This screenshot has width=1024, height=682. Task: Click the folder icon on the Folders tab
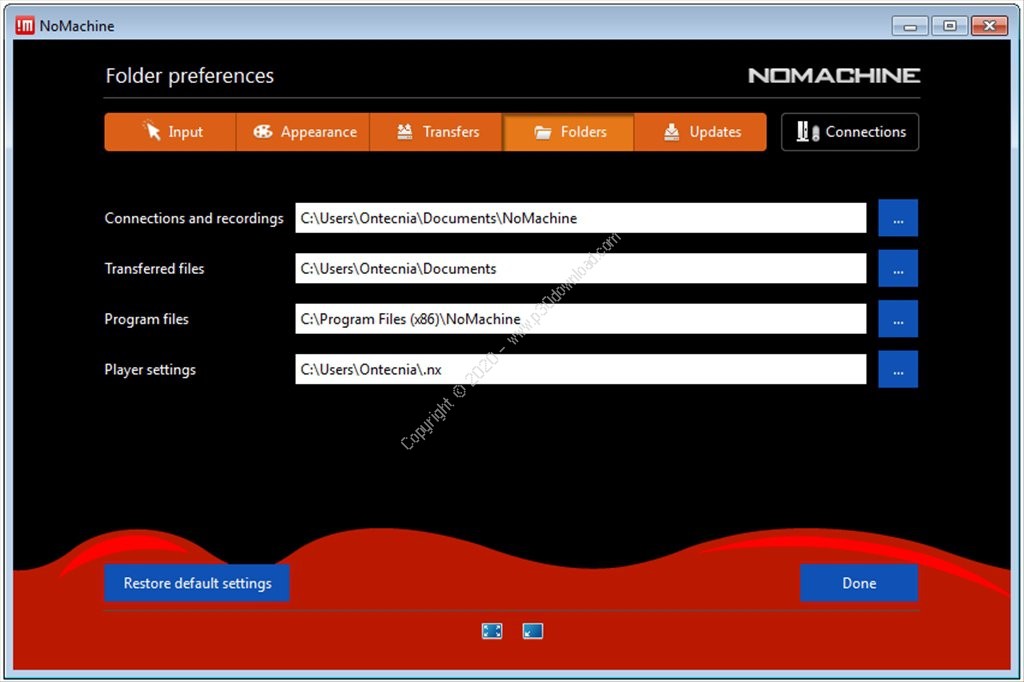542,131
